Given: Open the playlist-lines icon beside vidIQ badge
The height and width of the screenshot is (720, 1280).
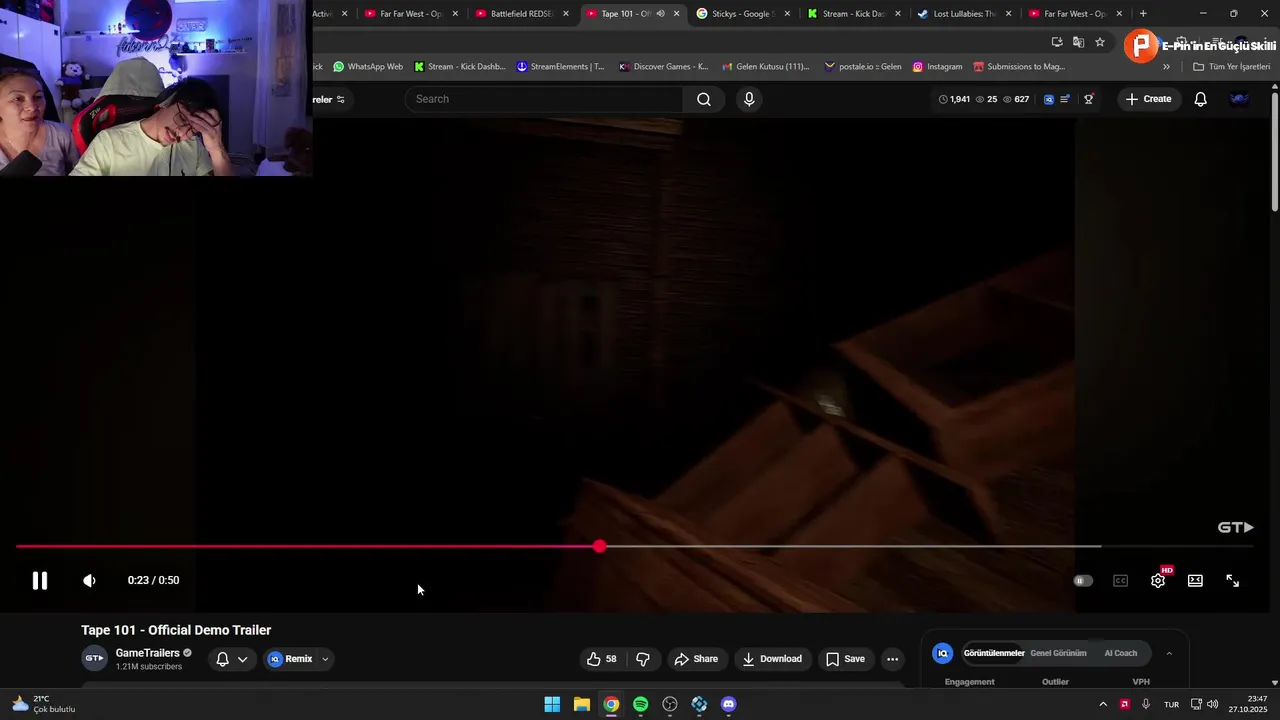Looking at the screenshot, I should pyautogui.click(x=1065, y=99).
